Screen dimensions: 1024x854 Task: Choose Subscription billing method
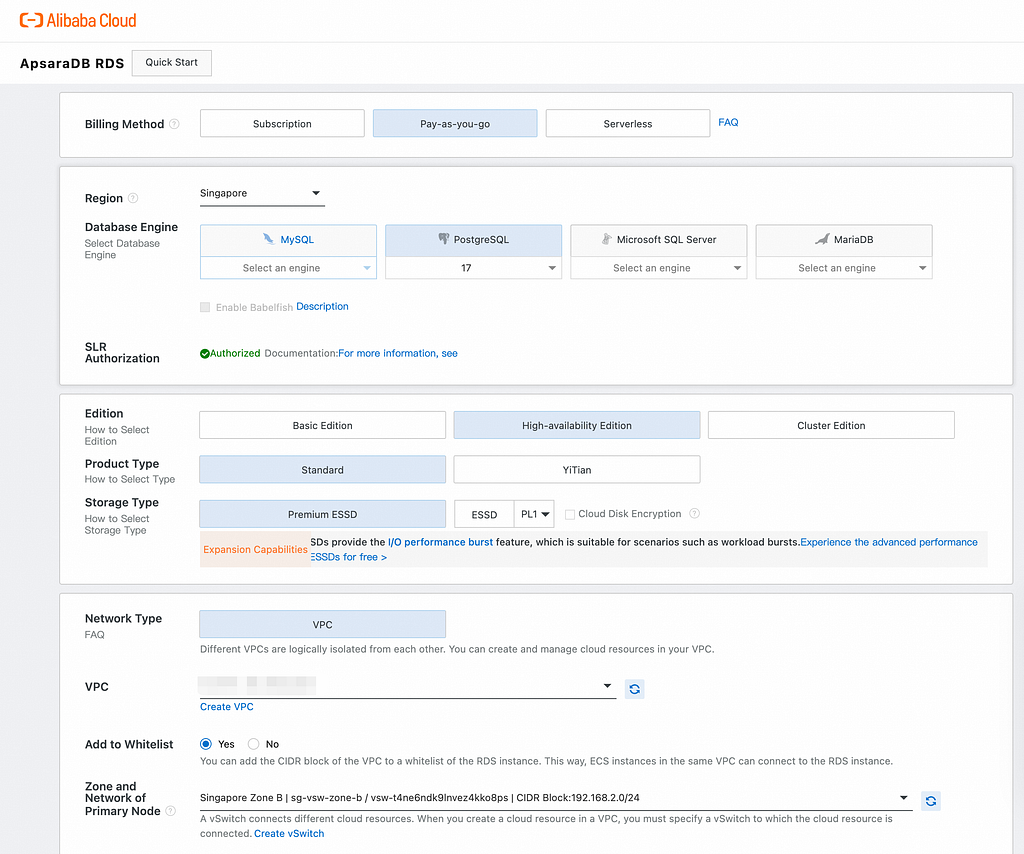282,123
